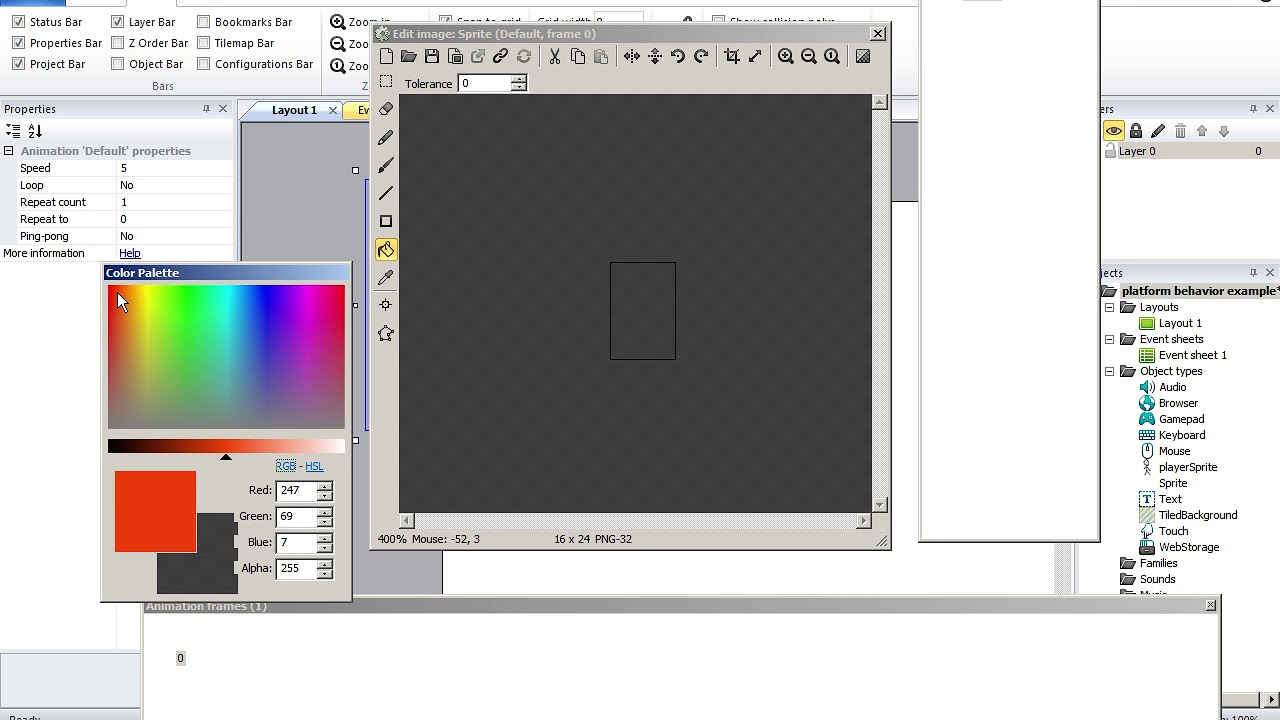This screenshot has height=720, width=1280.
Task: Open the Help link in properties
Action: (x=130, y=254)
